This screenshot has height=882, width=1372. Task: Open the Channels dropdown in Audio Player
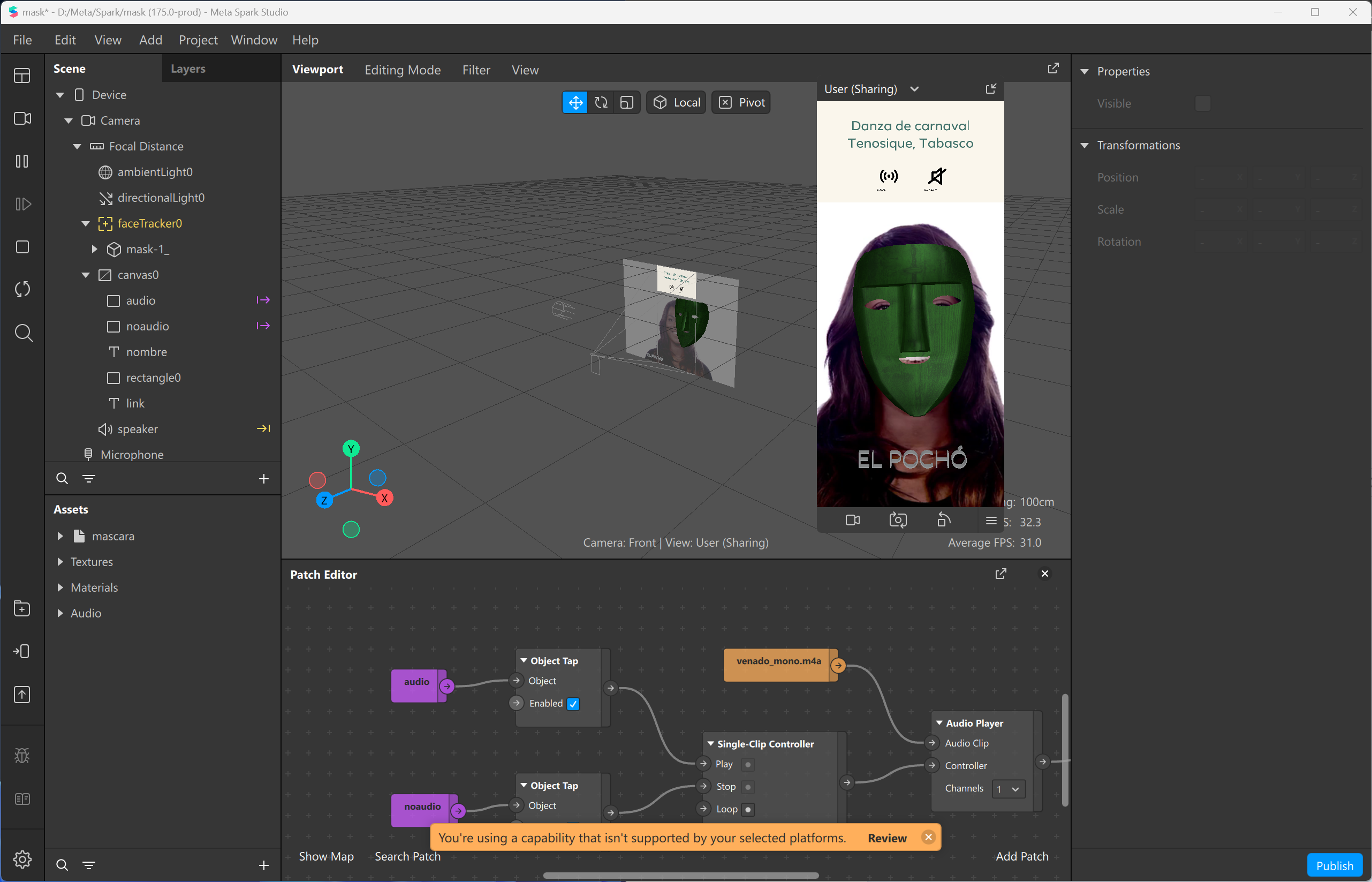[1009, 789]
